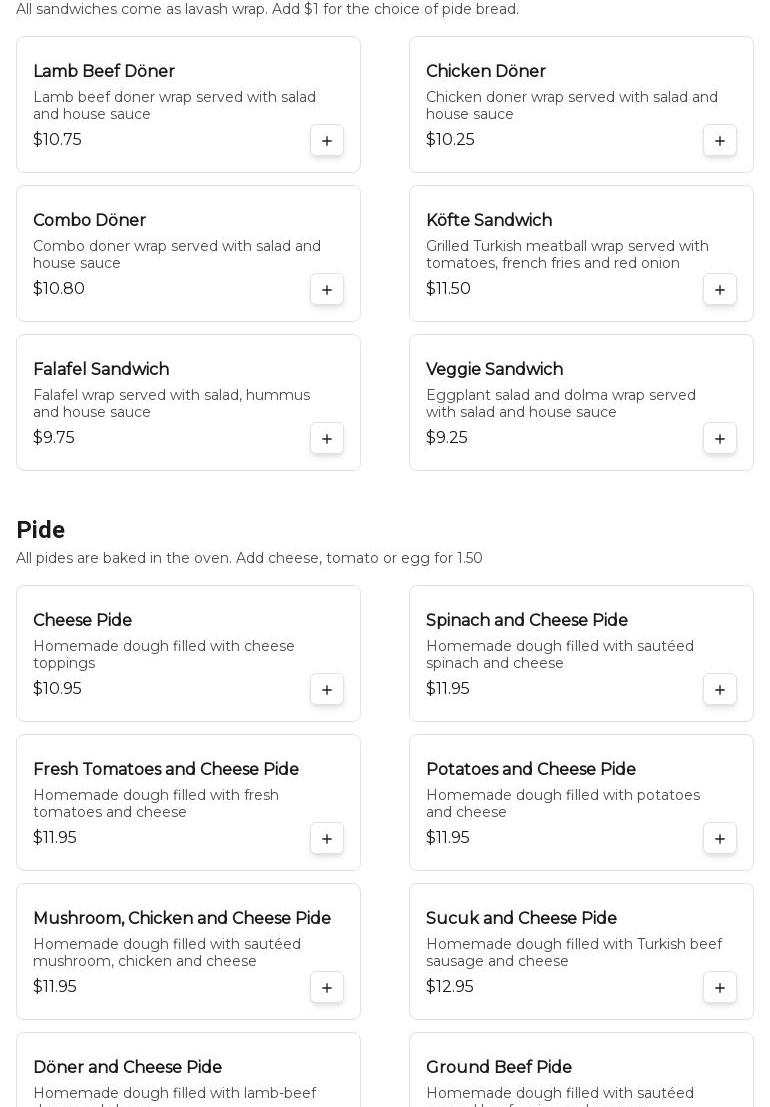Viewport: 770px width, 1107px height.
Task: Click the Falafel Sandwich description text
Action: coord(171,404)
